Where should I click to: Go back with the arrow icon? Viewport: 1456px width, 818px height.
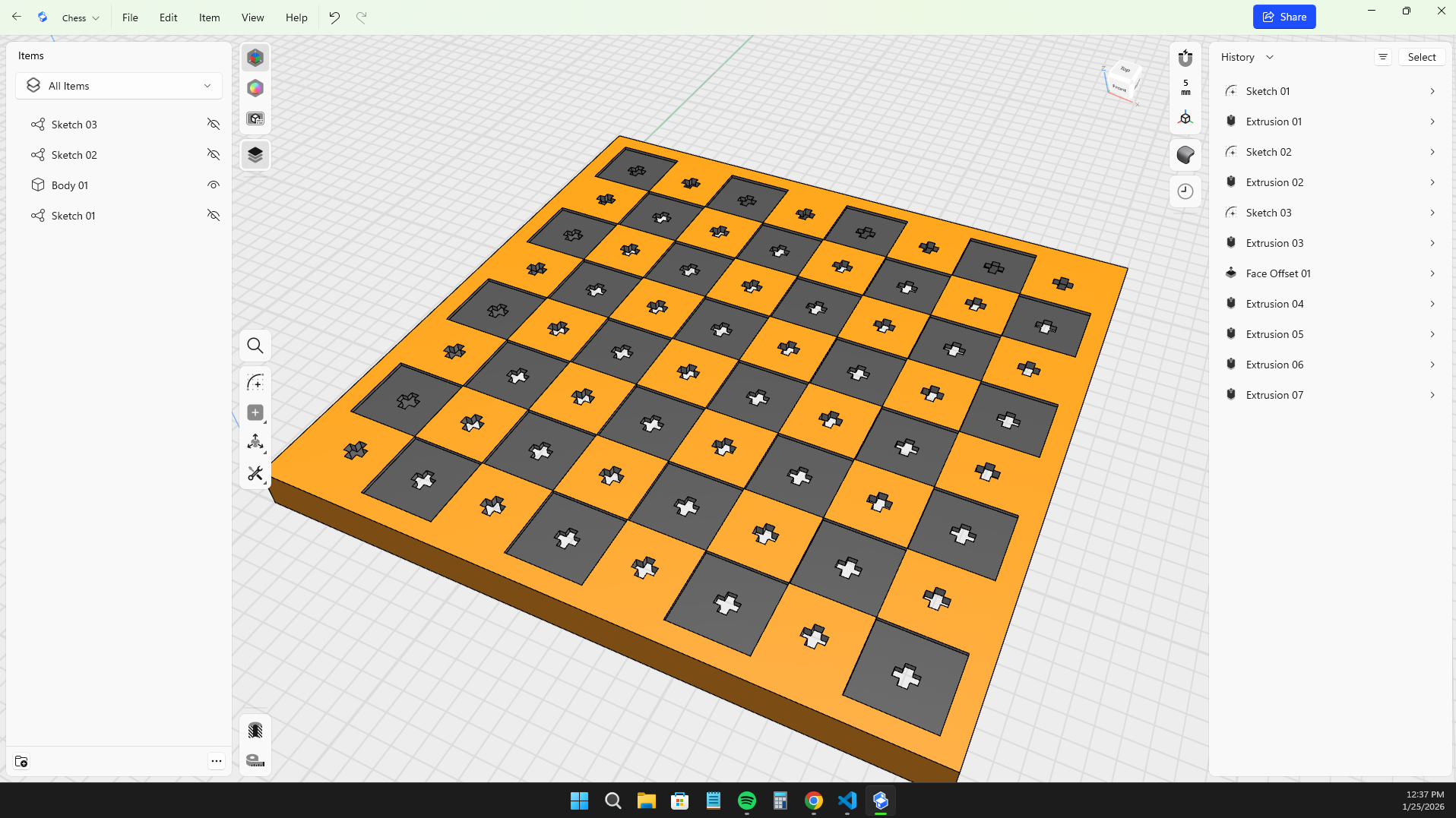[16, 17]
